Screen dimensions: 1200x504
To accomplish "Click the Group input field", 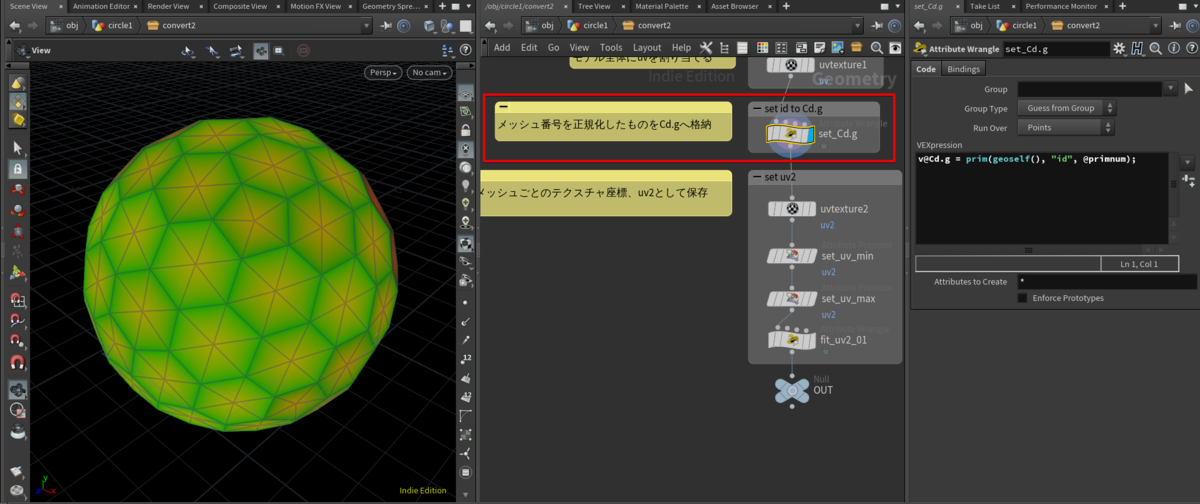I will click(x=1090, y=88).
